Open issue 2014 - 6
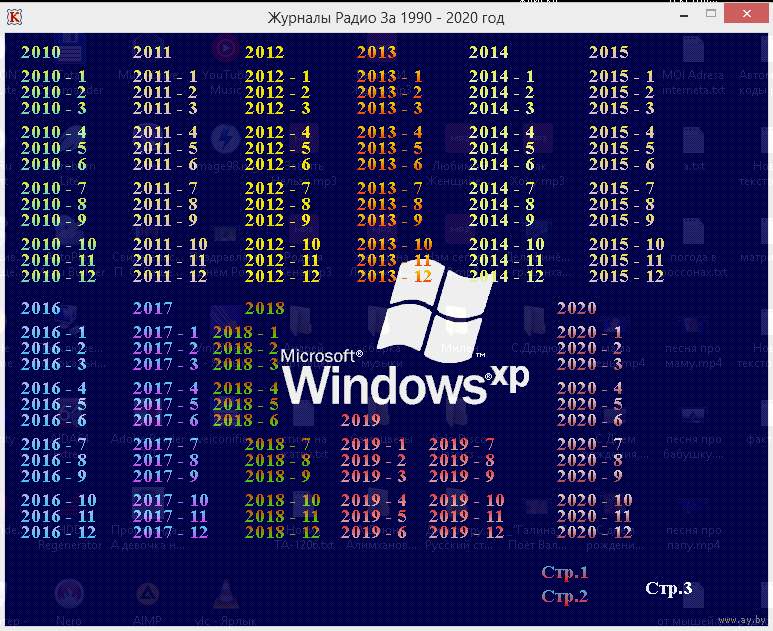 (x=501, y=164)
